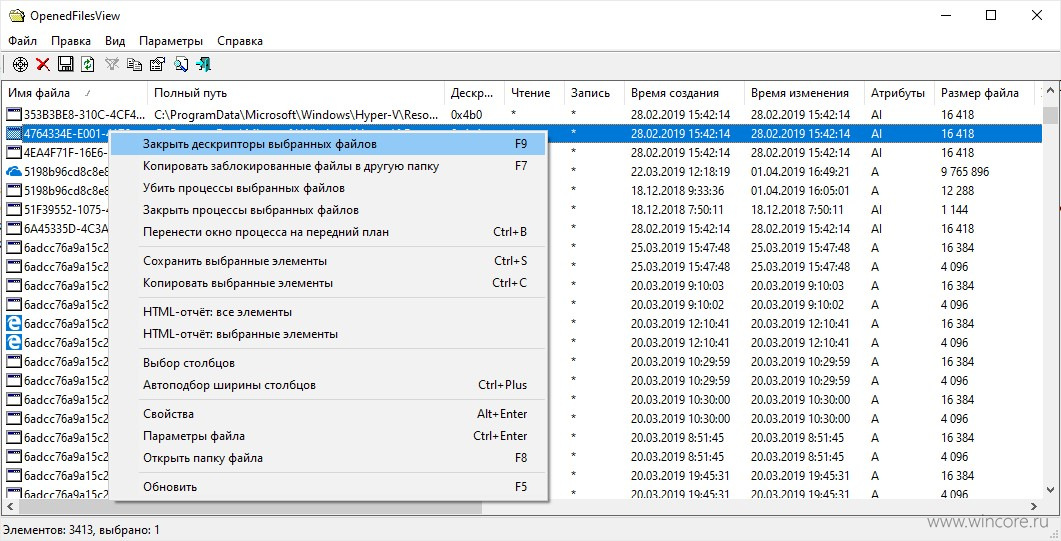Viewport: 1061px width, 541px height.
Task: Click the modified time 01.04.2019 16:05:01
Action: 800,191
